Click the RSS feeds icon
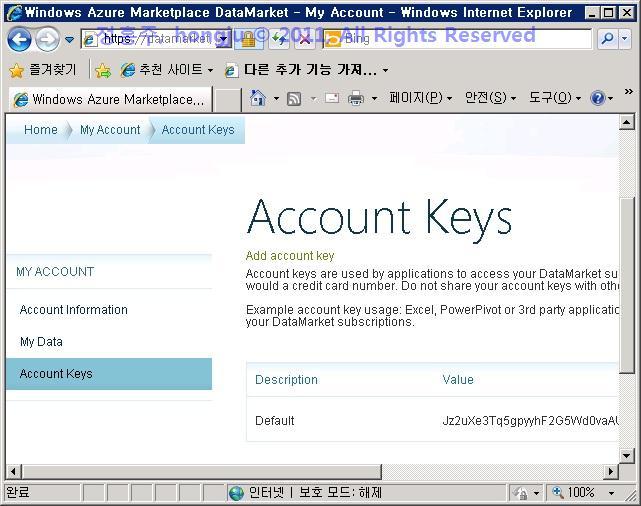Screen dimensions: 641x506 (x=294, y=99)
